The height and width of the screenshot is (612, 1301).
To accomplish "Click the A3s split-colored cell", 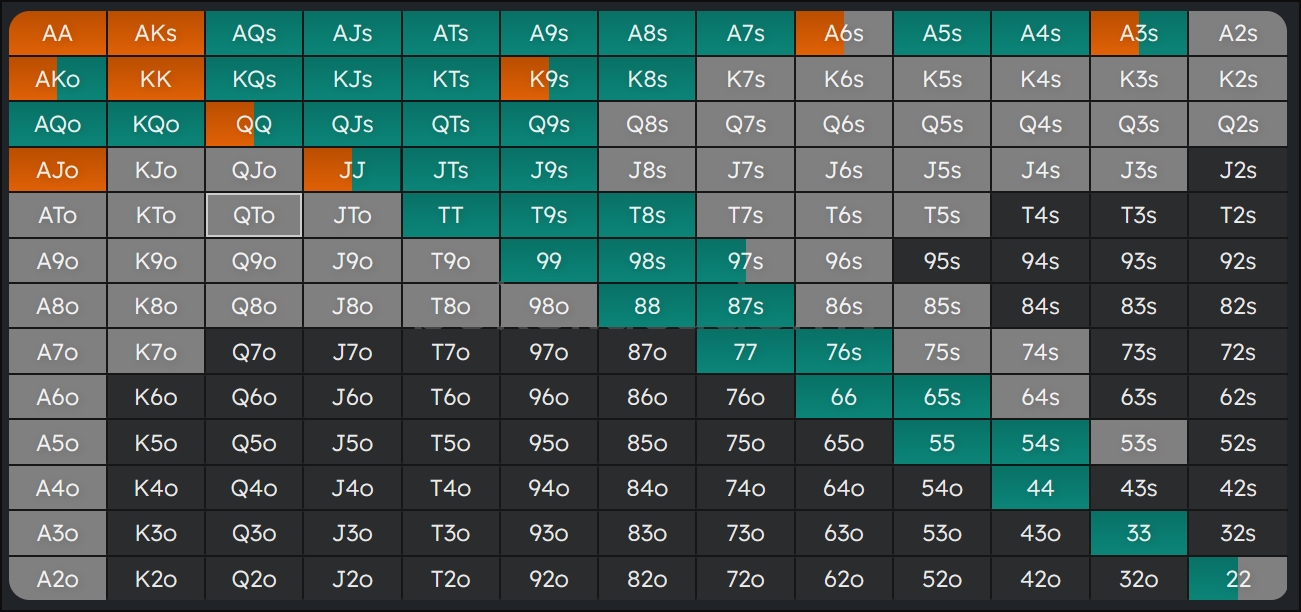I will (x=1139, y=33).
